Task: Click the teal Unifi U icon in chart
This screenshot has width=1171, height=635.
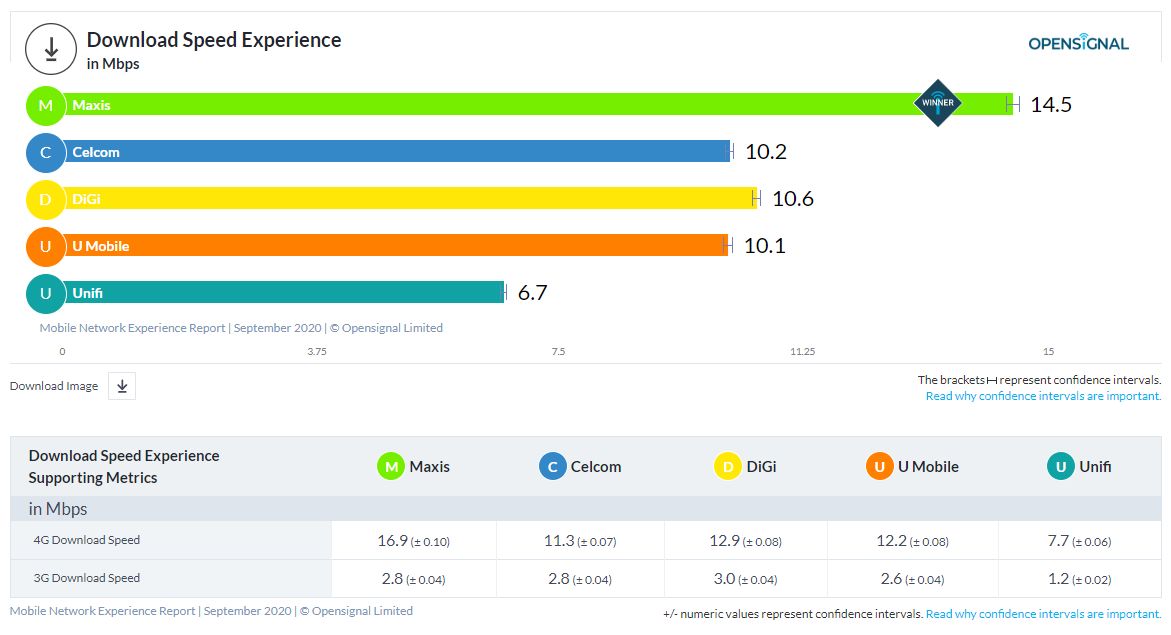Action: click(45, 293)
